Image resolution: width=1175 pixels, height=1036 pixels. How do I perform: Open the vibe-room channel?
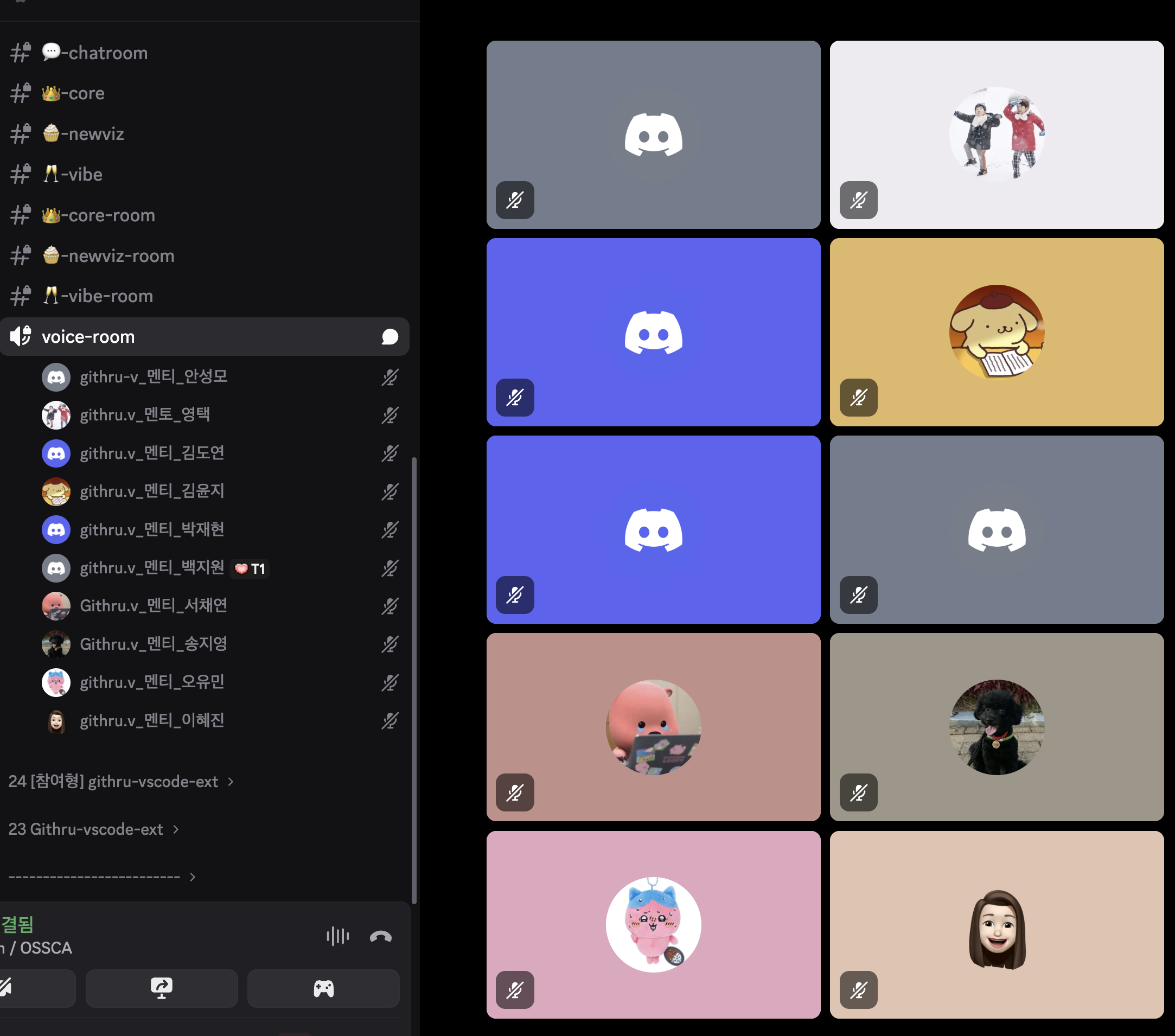(205, 296)
